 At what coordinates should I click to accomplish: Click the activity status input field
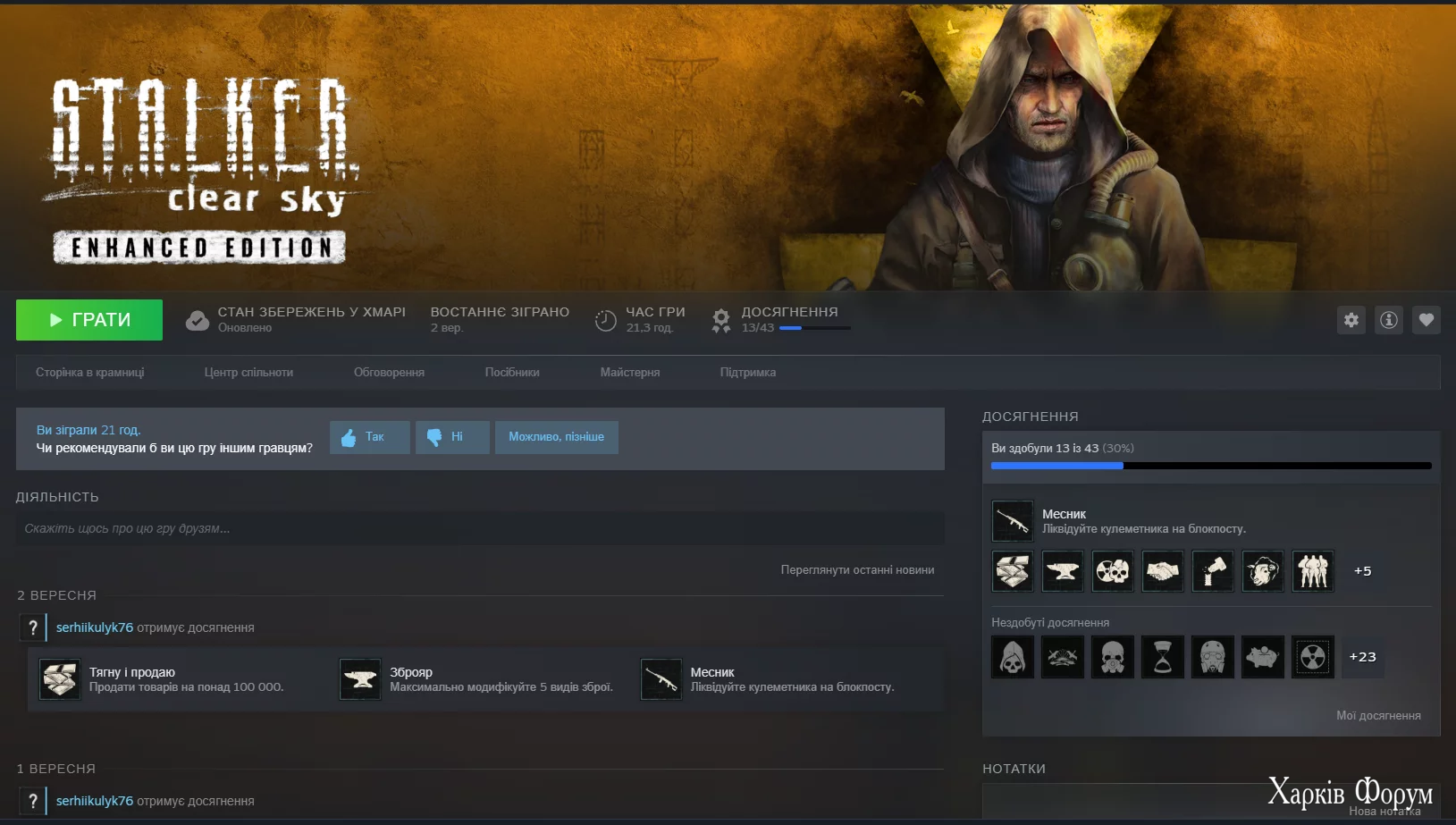[480, 528]
